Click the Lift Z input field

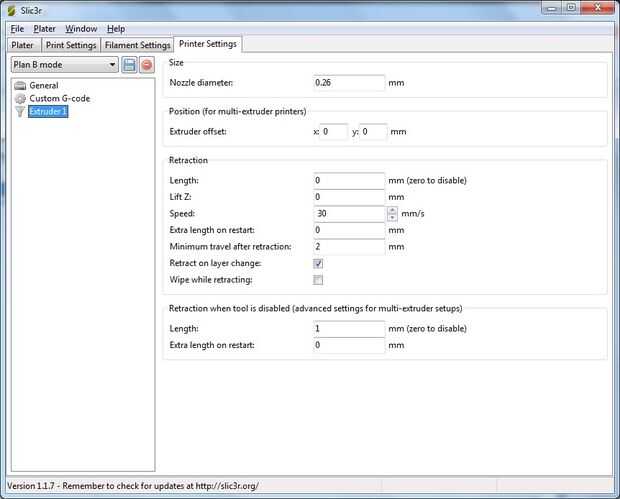tap(349, 197)
